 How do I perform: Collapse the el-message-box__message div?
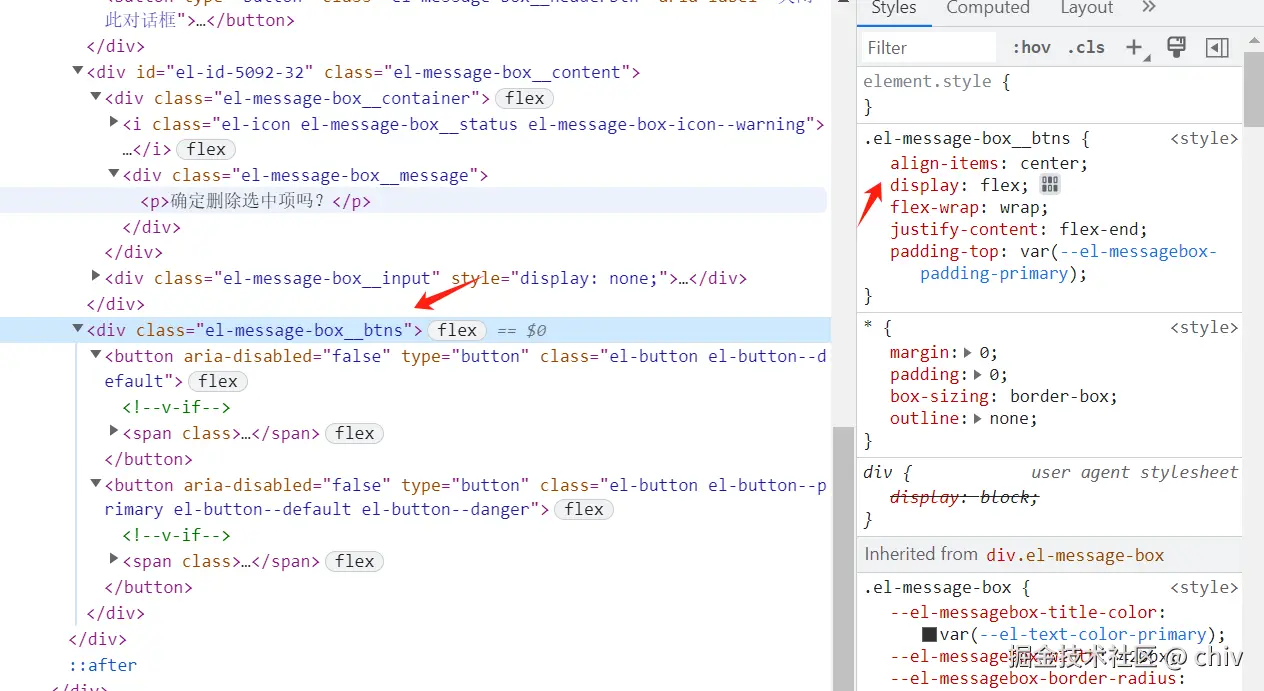coord(114,174)
